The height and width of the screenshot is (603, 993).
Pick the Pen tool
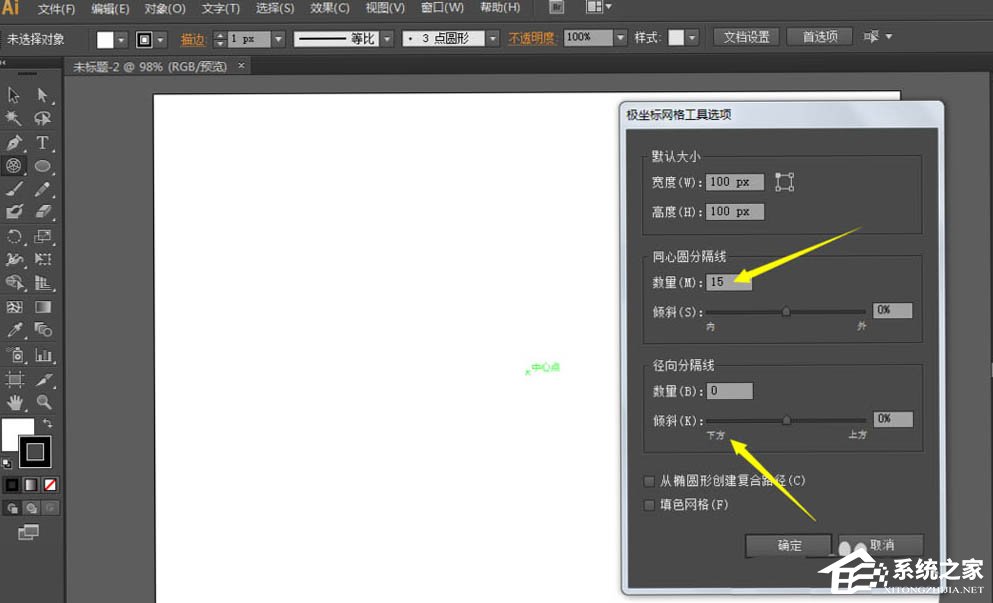coord(13,143)
